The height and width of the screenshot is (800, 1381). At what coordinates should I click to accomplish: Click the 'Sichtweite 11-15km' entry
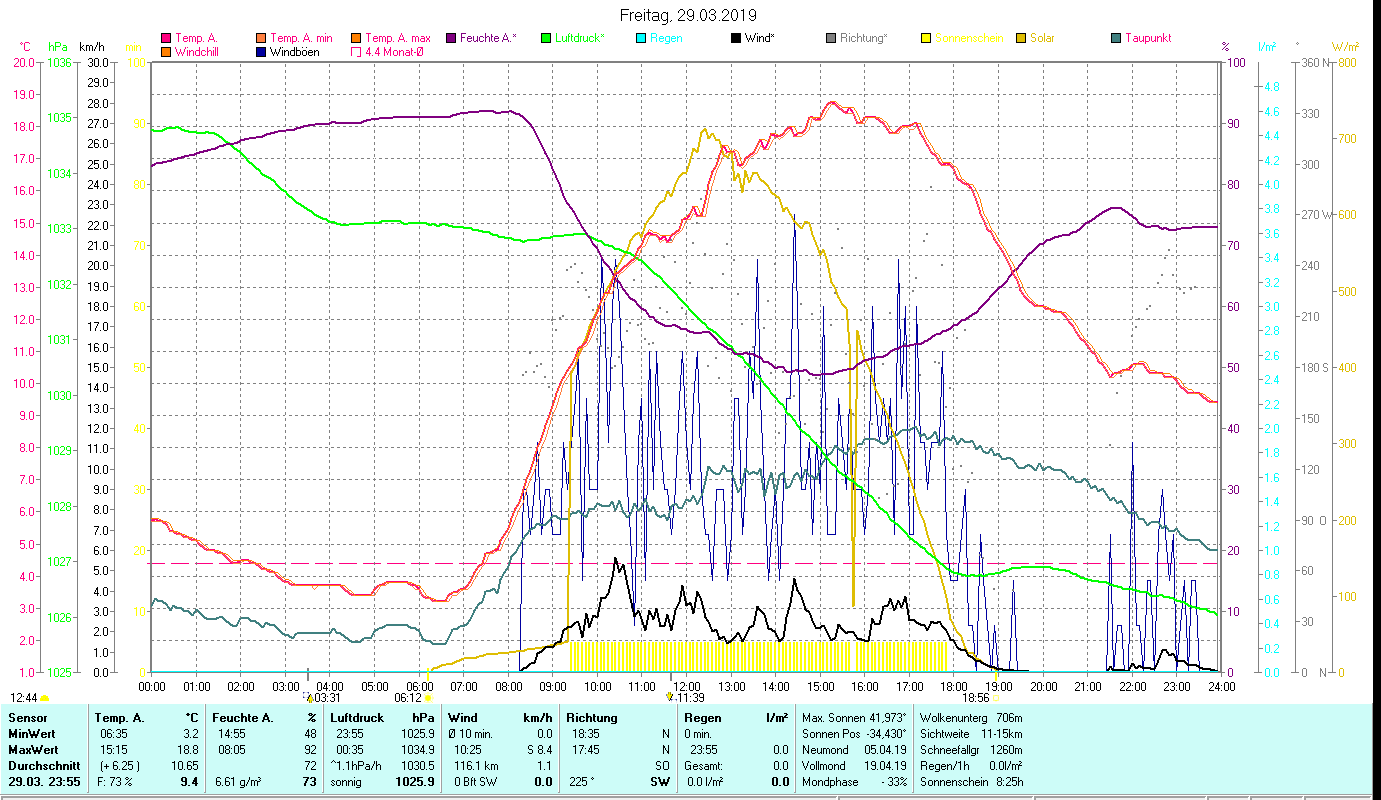point(971,734)
